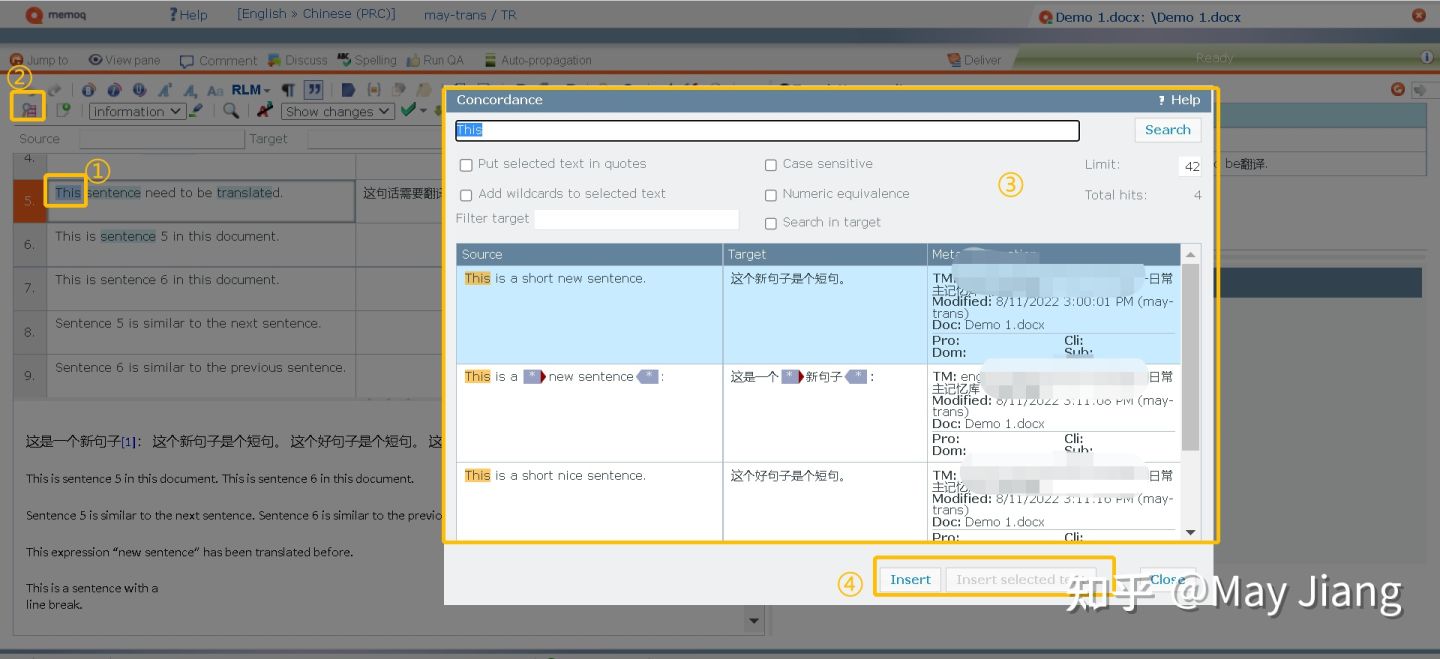1440x659 pixels.
Task: Click the Spelling icon in the top bar
Action: [345, 60]
